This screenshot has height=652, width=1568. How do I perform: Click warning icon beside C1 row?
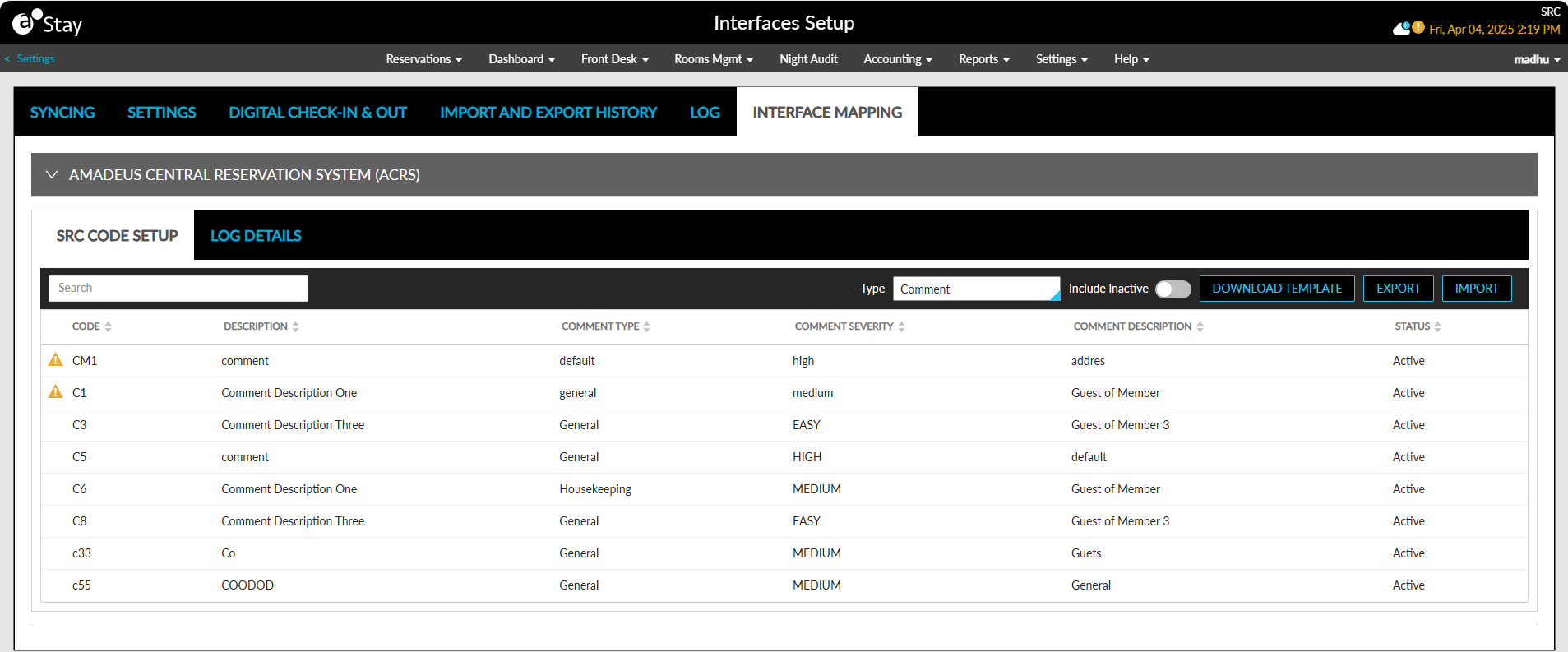click(55, 392)
